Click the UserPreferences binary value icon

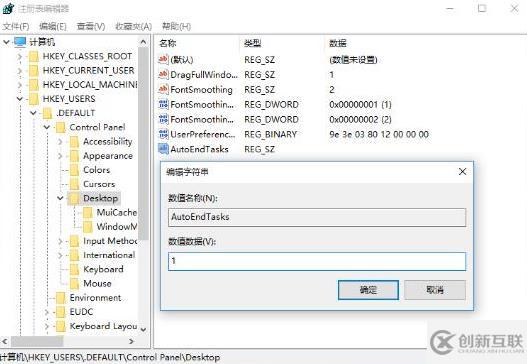[x=163, y=134]
